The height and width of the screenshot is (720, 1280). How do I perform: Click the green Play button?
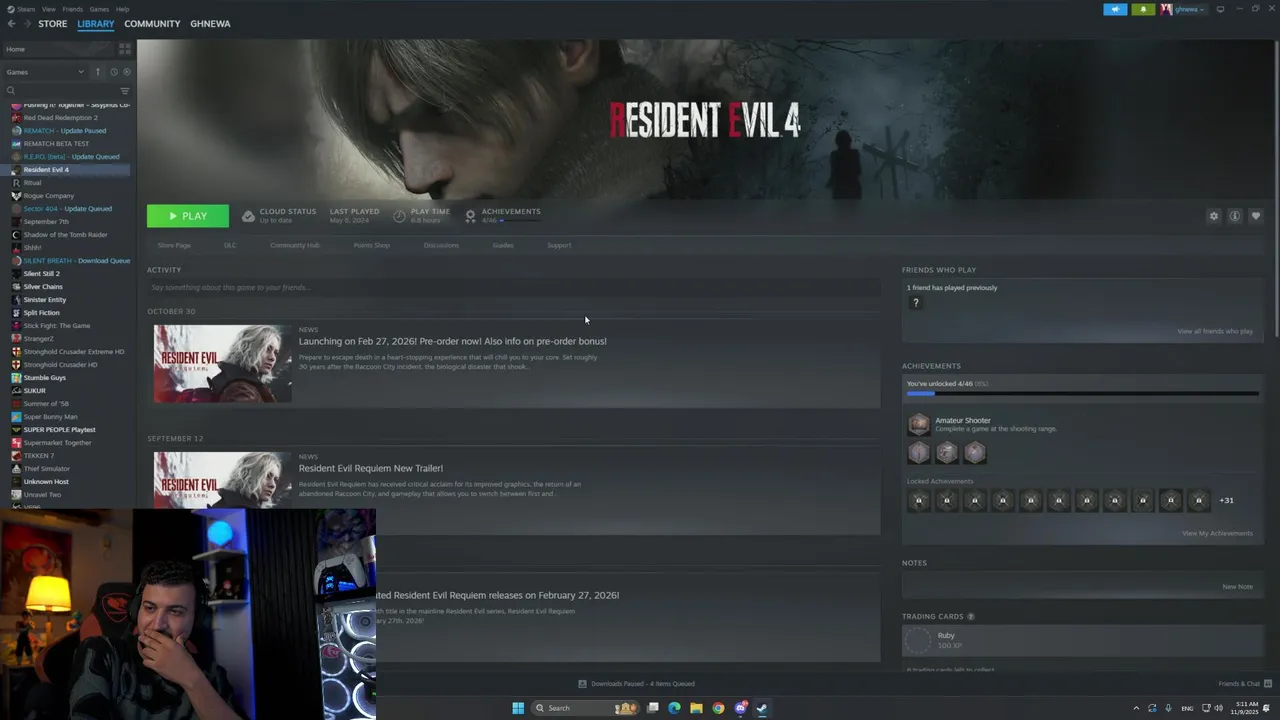pos(188,216)
